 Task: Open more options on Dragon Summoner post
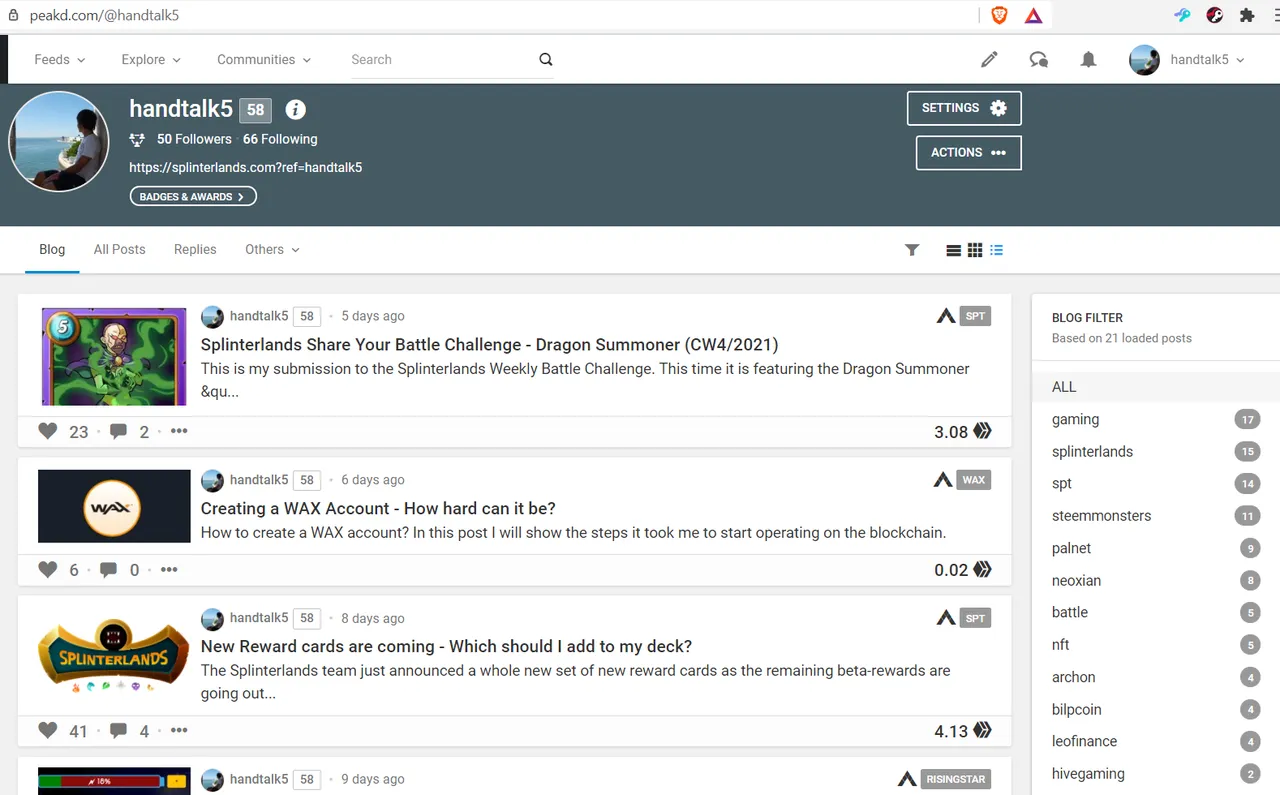tap(179, 431)
